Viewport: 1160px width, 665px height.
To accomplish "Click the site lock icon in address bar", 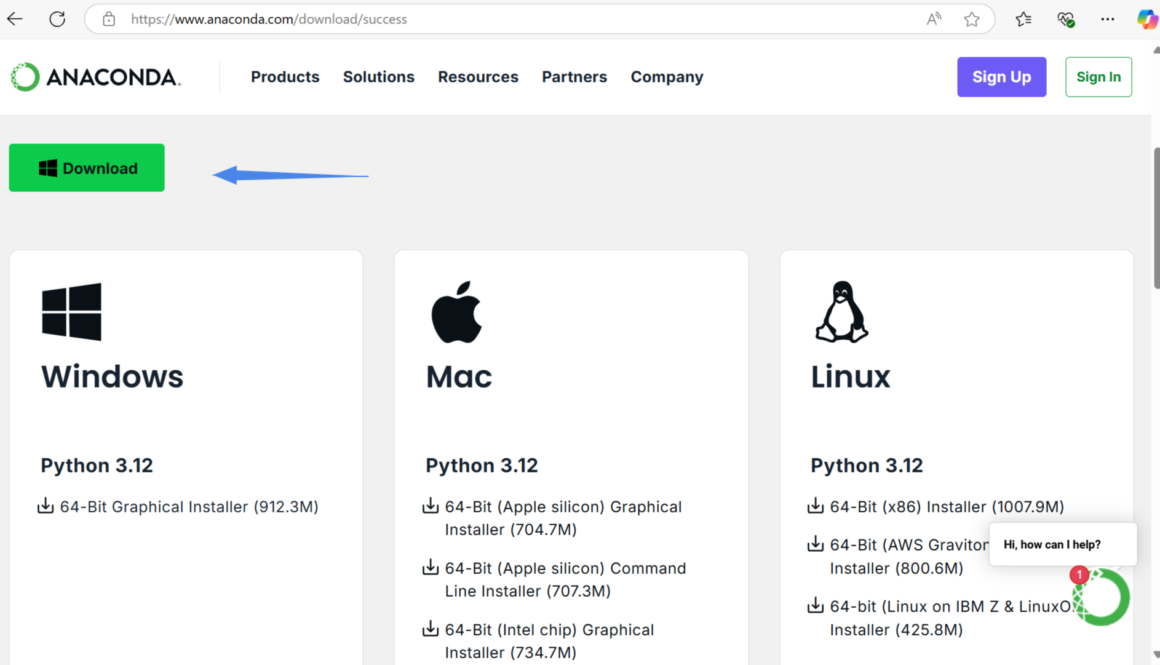I will click(109, 19).
